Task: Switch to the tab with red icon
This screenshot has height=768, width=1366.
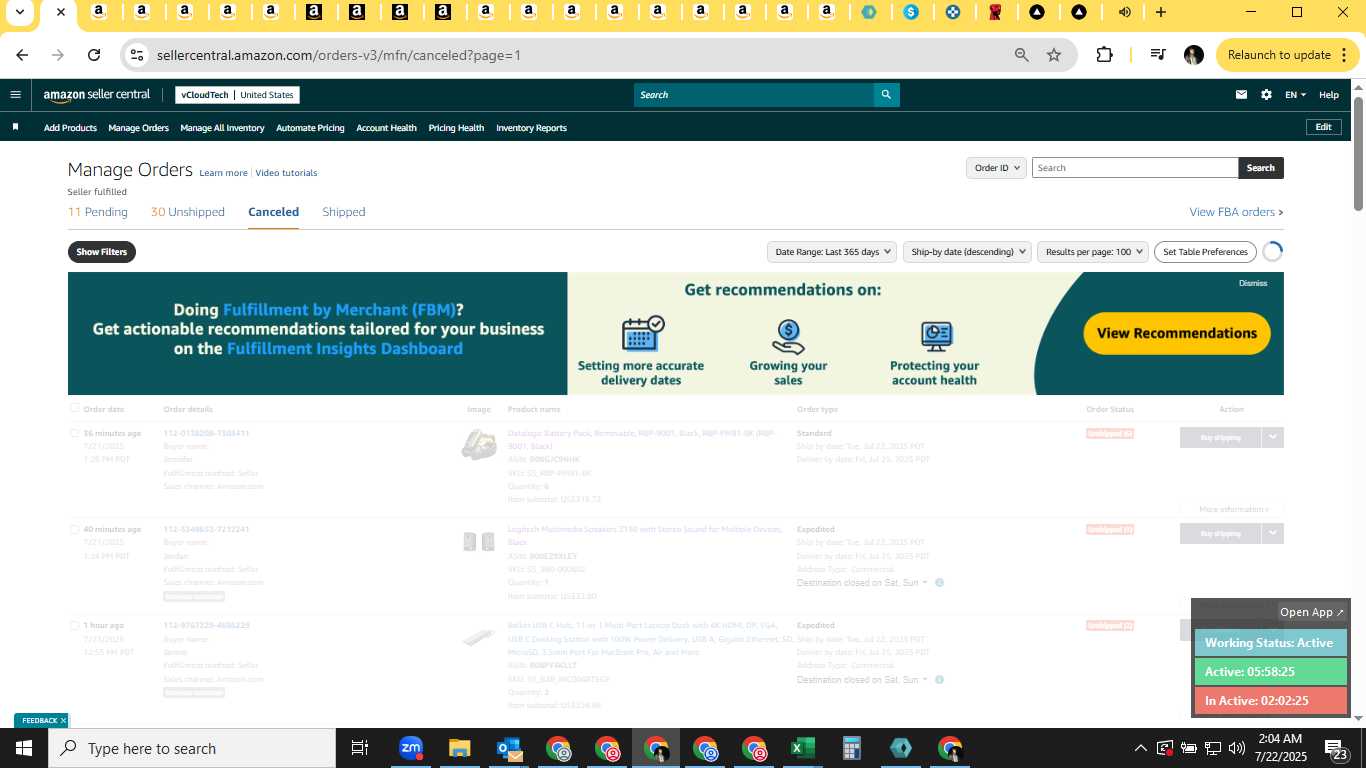Action: (995, 12)
